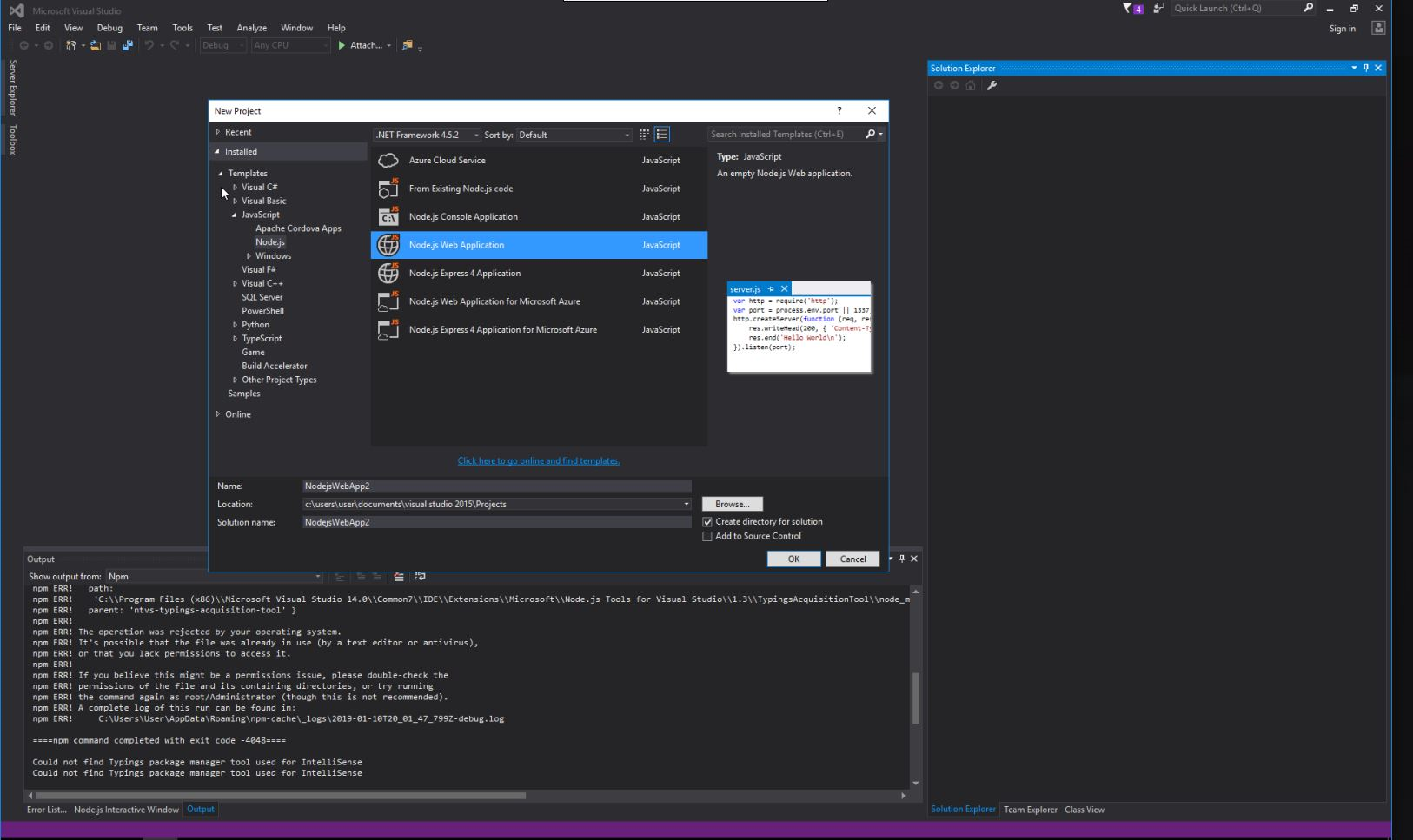Select Azure Cloud Service template icon
Image resolution: width=1413 pixels, height=840 pixels.
pyautogui.click(x=388, y=161)
